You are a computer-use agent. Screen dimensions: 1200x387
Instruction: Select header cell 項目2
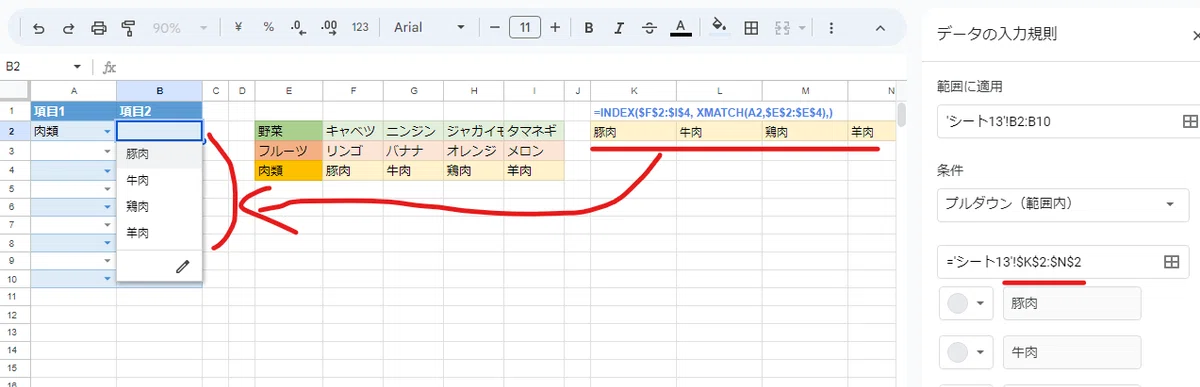(159, 111)
